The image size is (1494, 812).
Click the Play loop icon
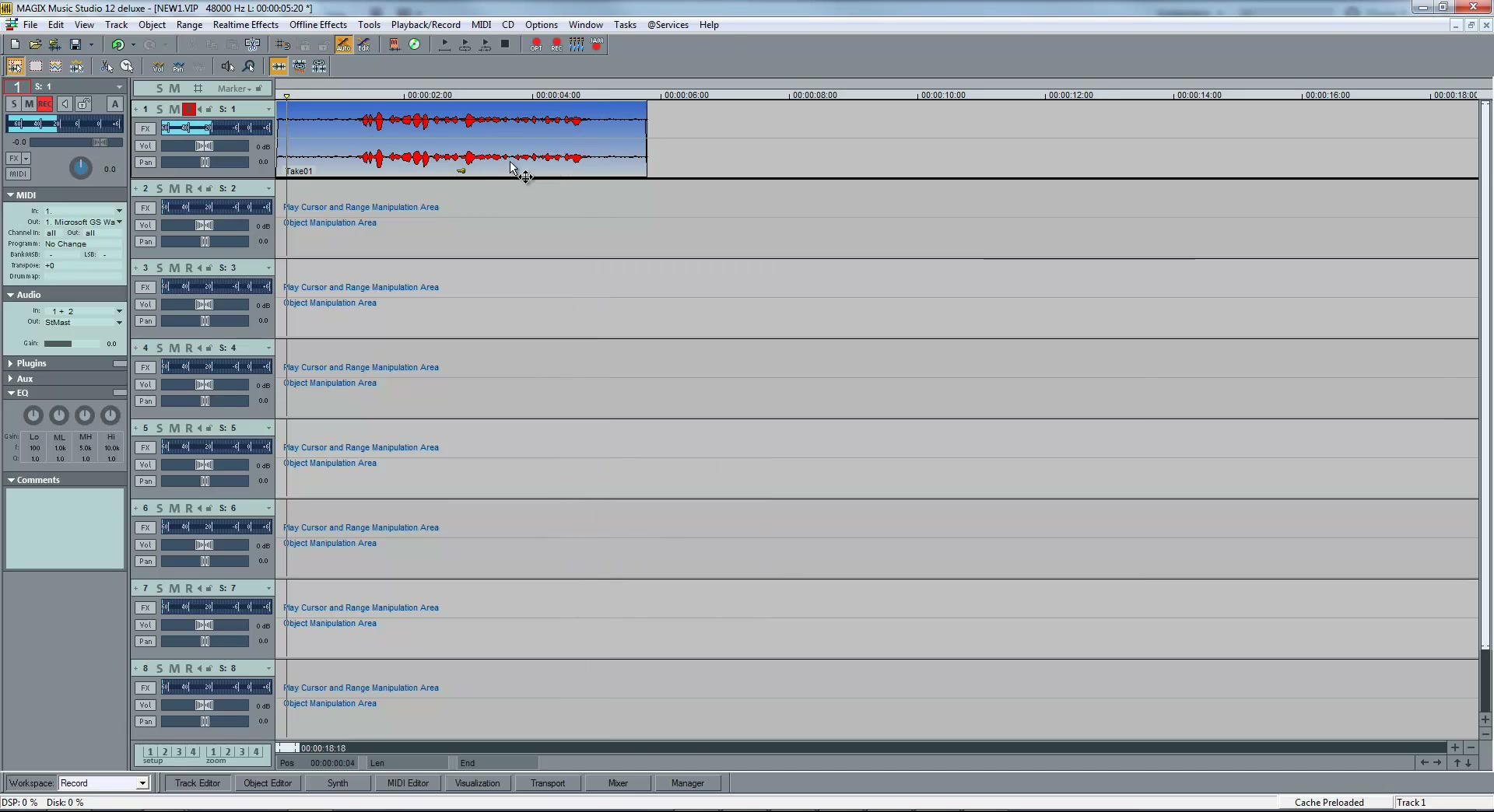[465, 44]
